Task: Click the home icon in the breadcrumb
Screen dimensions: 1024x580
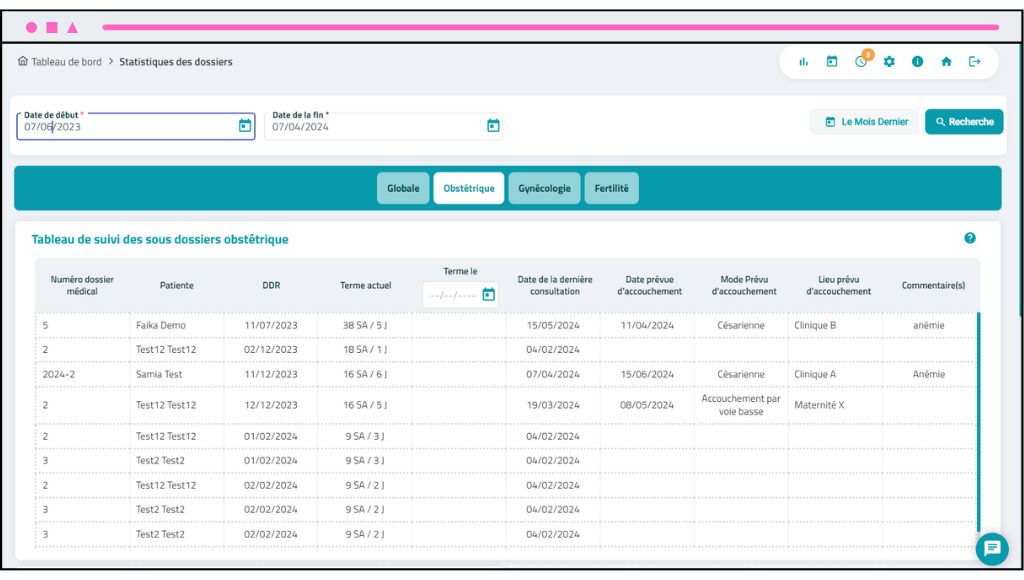Action: click(x=23, y=61)
